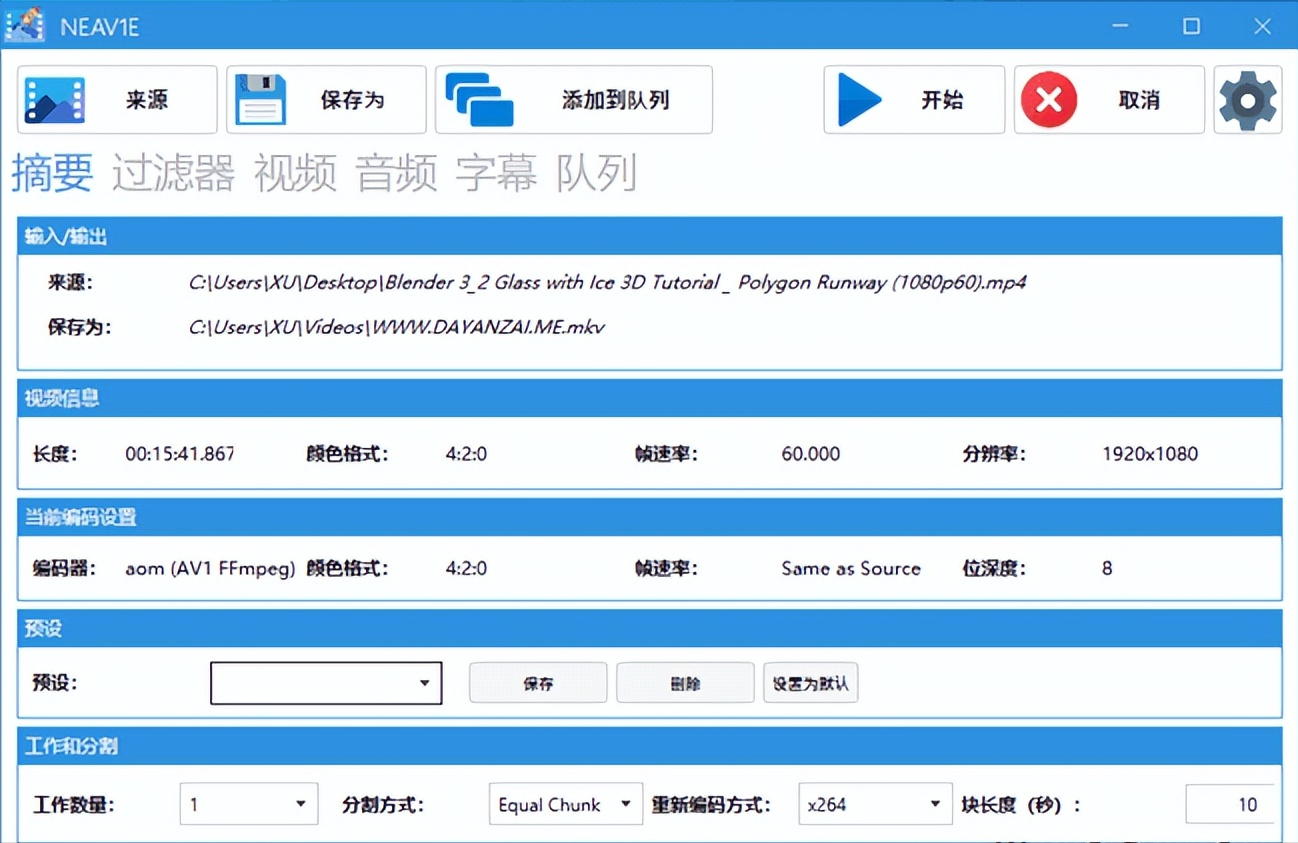Go to the 字幕 tab
Image resolution: width=1298 pixels, height=843 pixels.
[497, 174]
